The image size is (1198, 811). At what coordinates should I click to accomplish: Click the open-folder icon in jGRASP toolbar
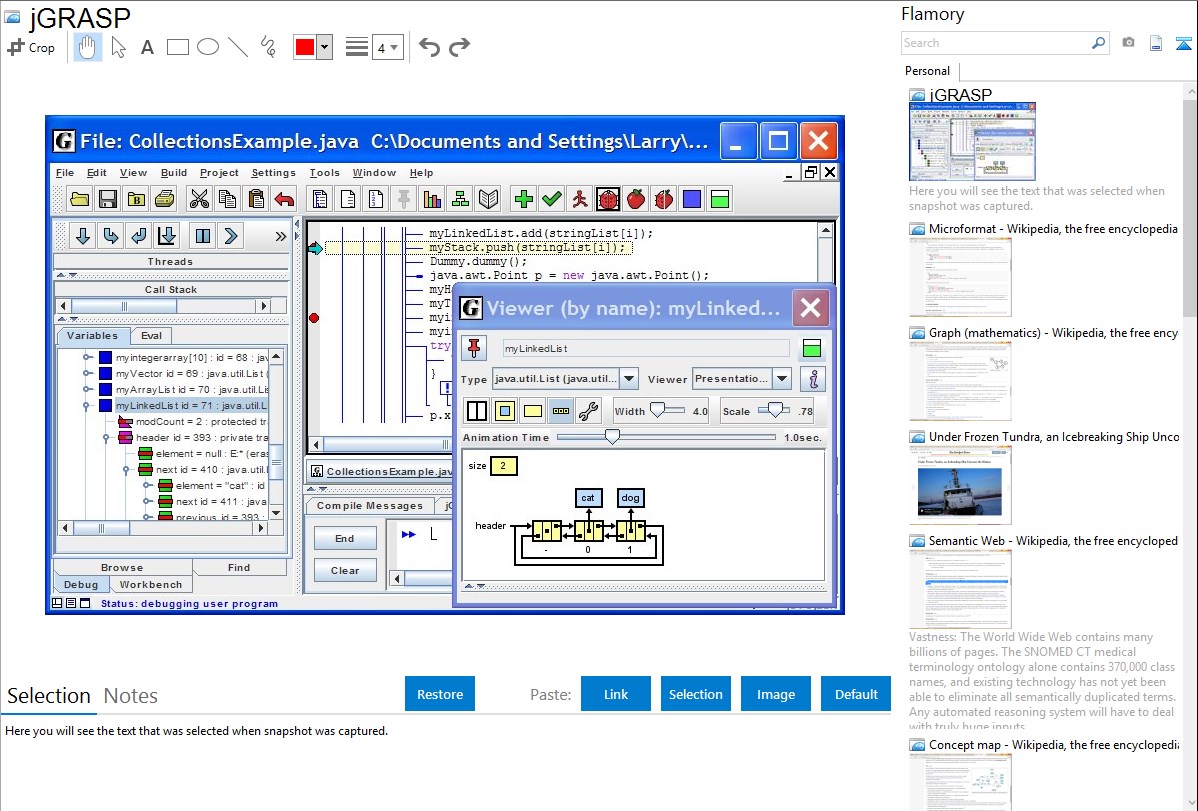79,200
